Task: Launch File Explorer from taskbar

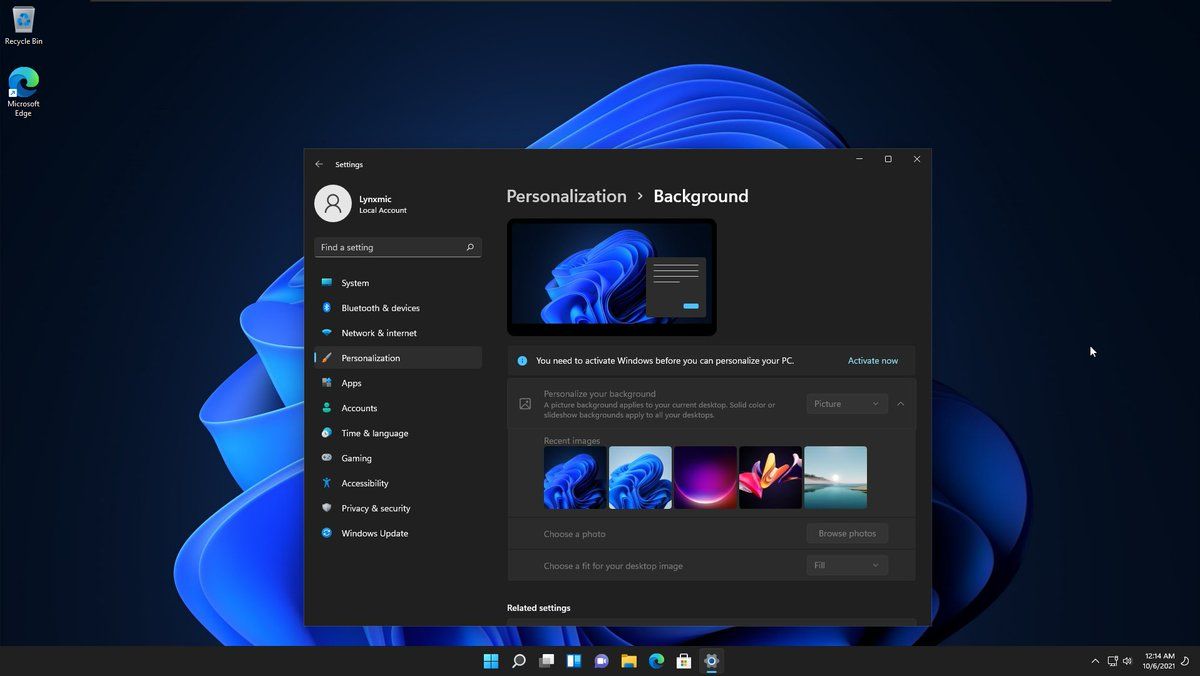Action: click(x=629, y=661)
